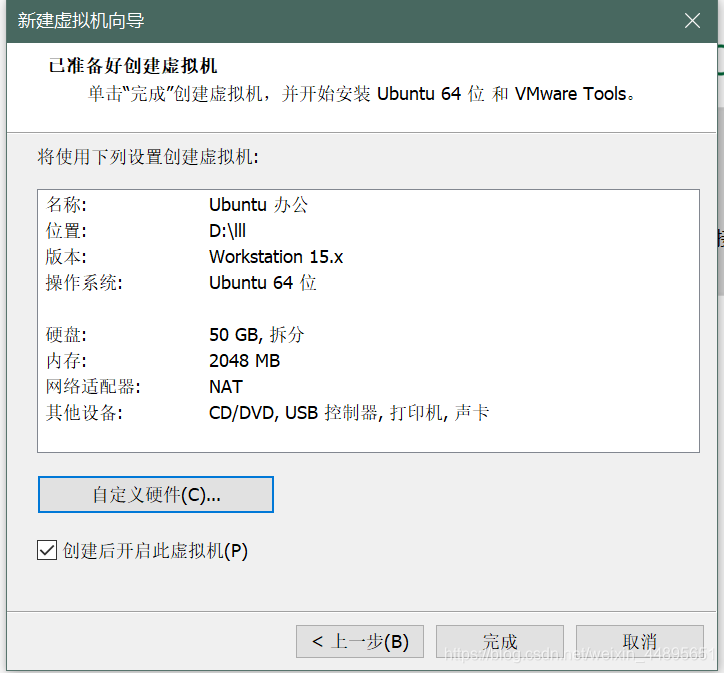Select the name value Ubuntu 办公
The width and height of the screenshot is (724, 673).
point(258,204)
